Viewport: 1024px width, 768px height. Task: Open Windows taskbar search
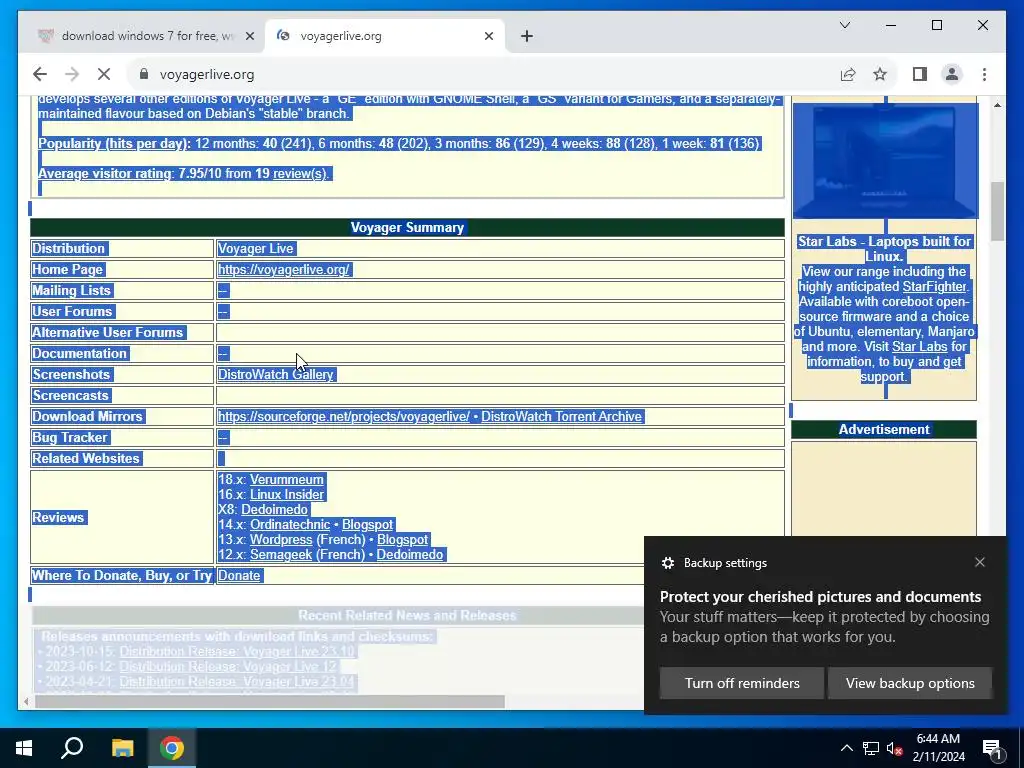(x=72, y=748)
